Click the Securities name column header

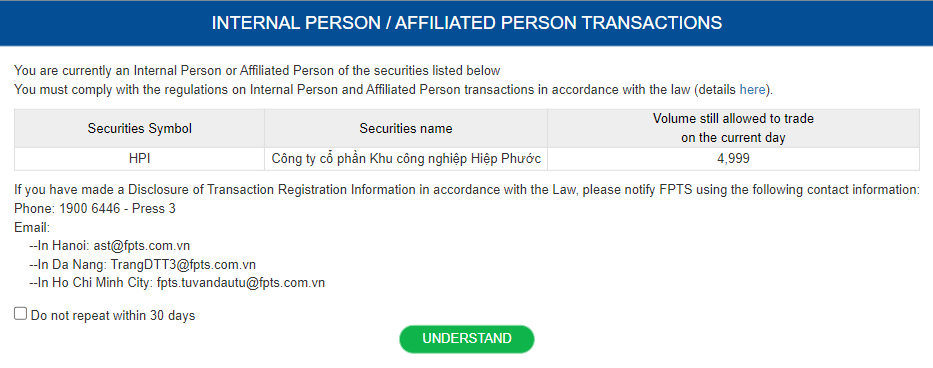[406, 129]
